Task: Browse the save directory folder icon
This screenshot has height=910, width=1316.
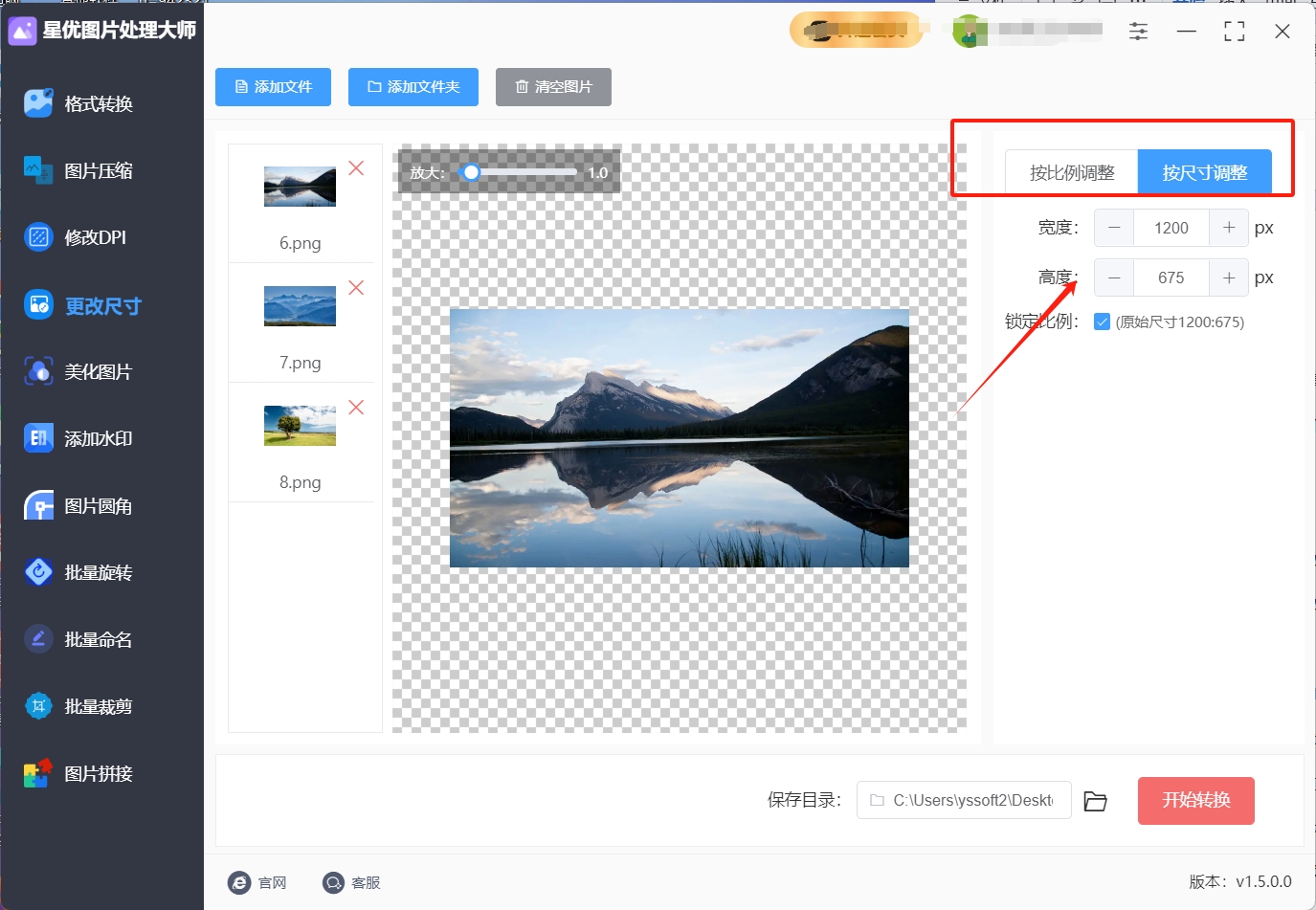Action: coord(1095,801)
